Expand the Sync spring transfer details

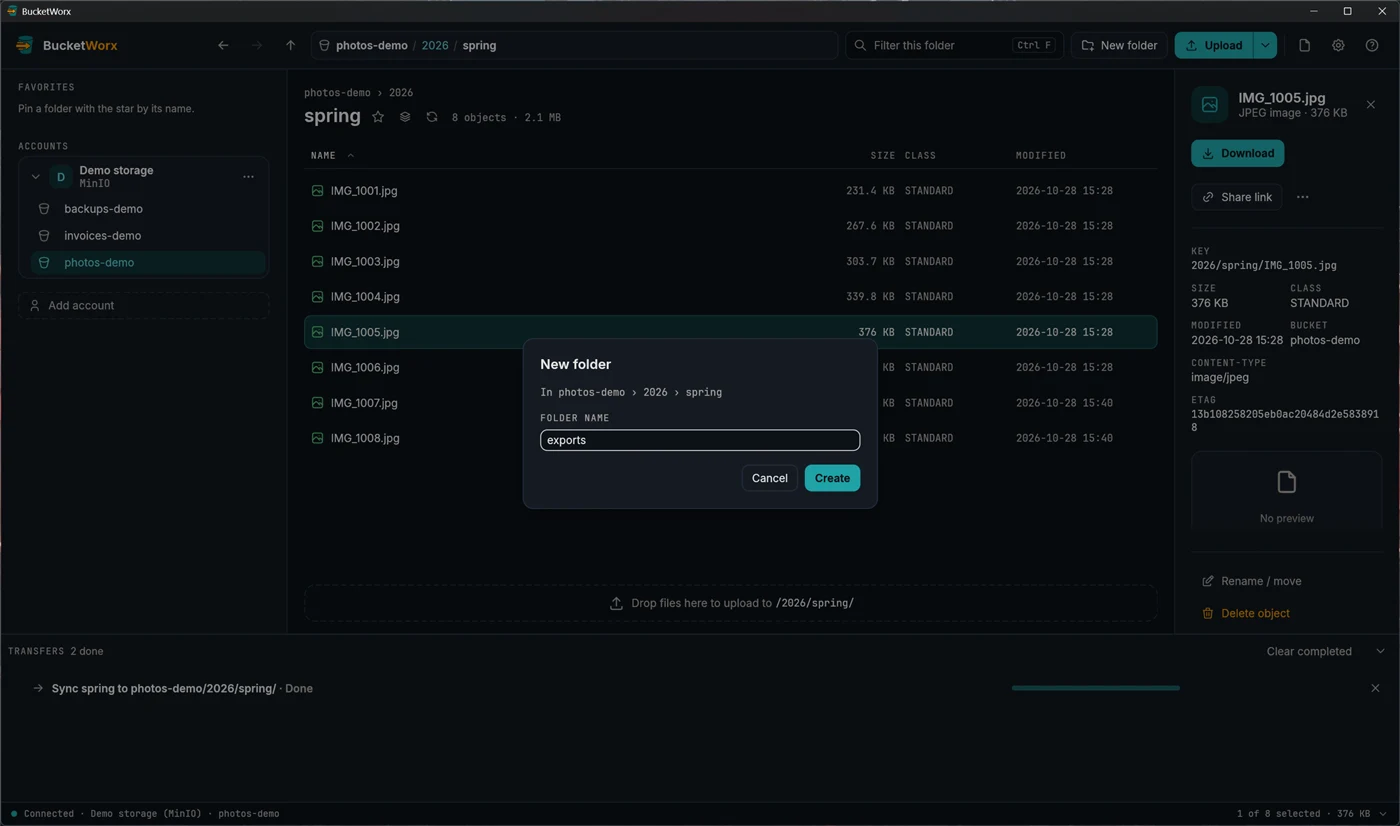tap(38, 688)
